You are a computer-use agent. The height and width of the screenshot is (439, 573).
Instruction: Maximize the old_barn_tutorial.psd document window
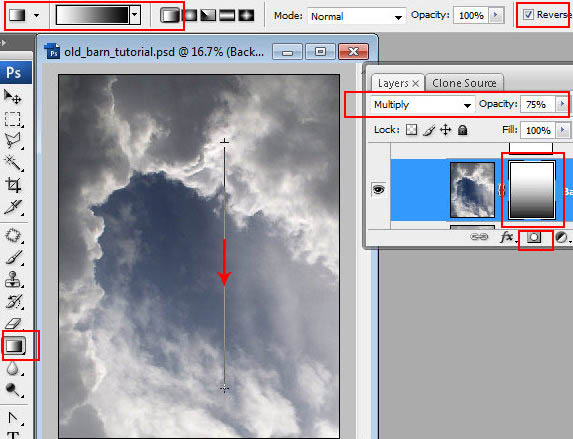click(x=320, y=52)
